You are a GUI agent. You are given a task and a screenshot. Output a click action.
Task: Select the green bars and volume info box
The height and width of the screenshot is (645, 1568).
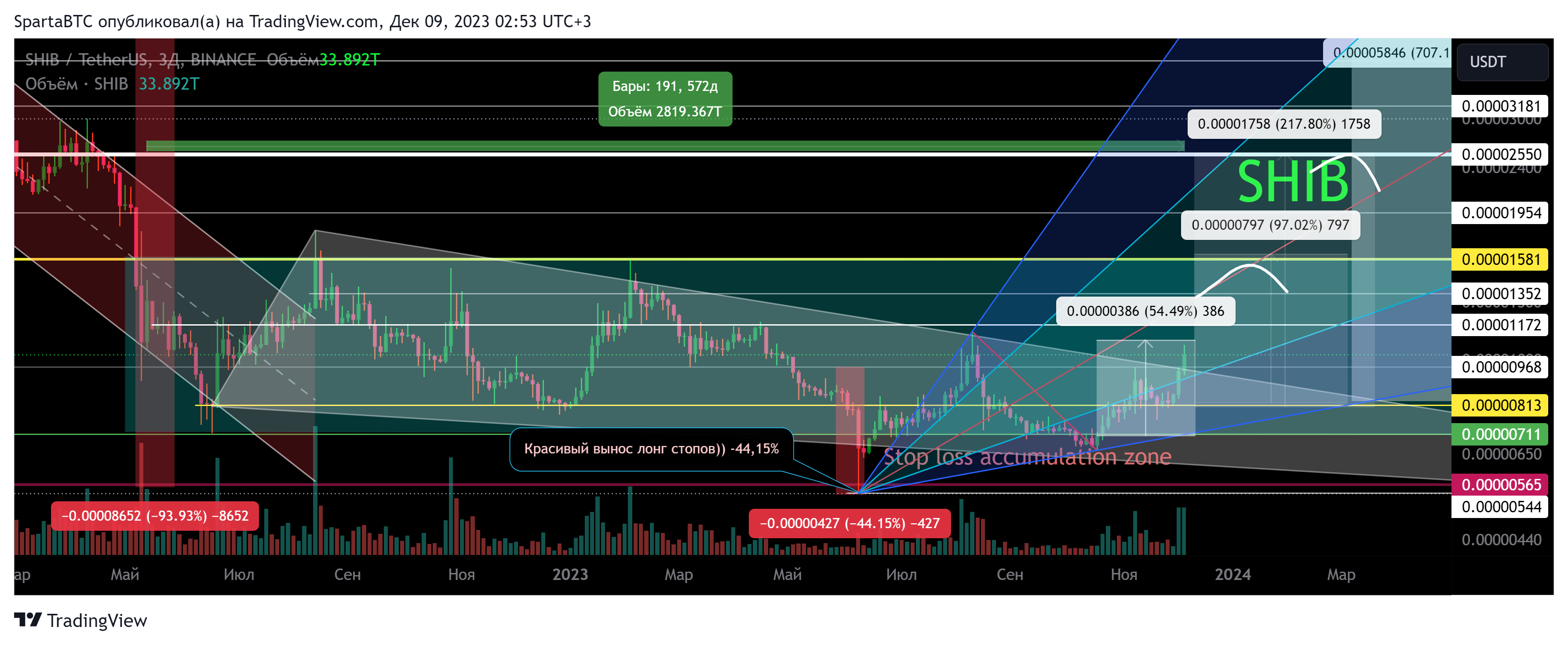click(x=665, y=99)
